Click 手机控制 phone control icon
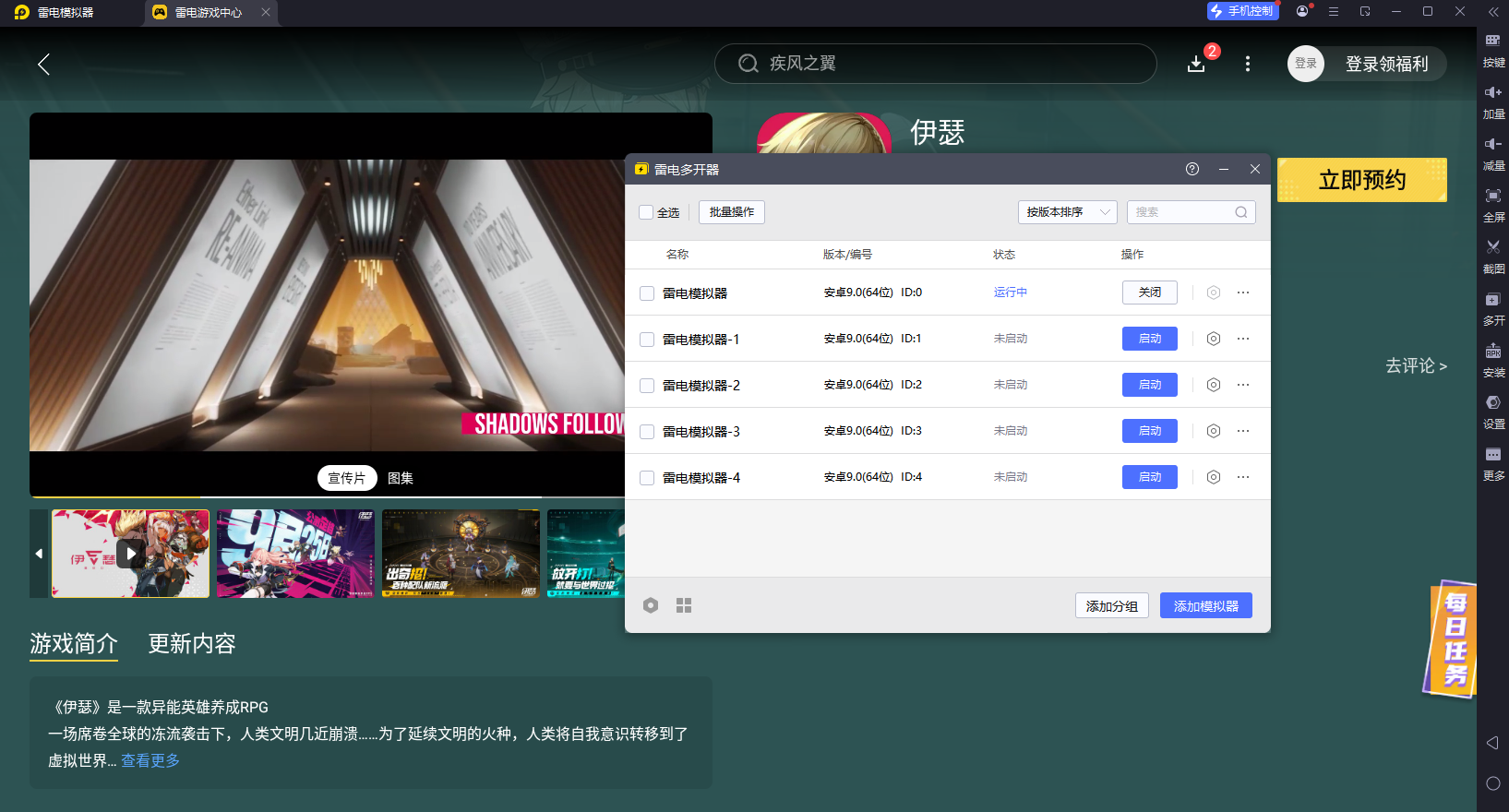The height and width of the screenshot is (812, 1509). point(1242,11)
